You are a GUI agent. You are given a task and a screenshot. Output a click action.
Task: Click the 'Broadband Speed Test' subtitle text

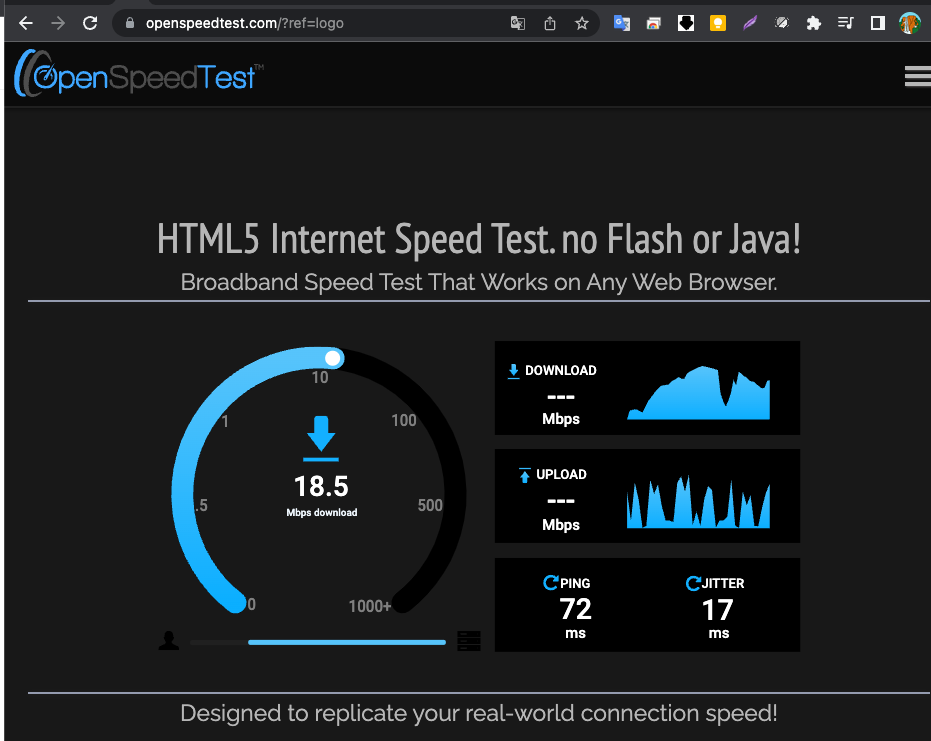pyautogui.click(x=479, y=283)
